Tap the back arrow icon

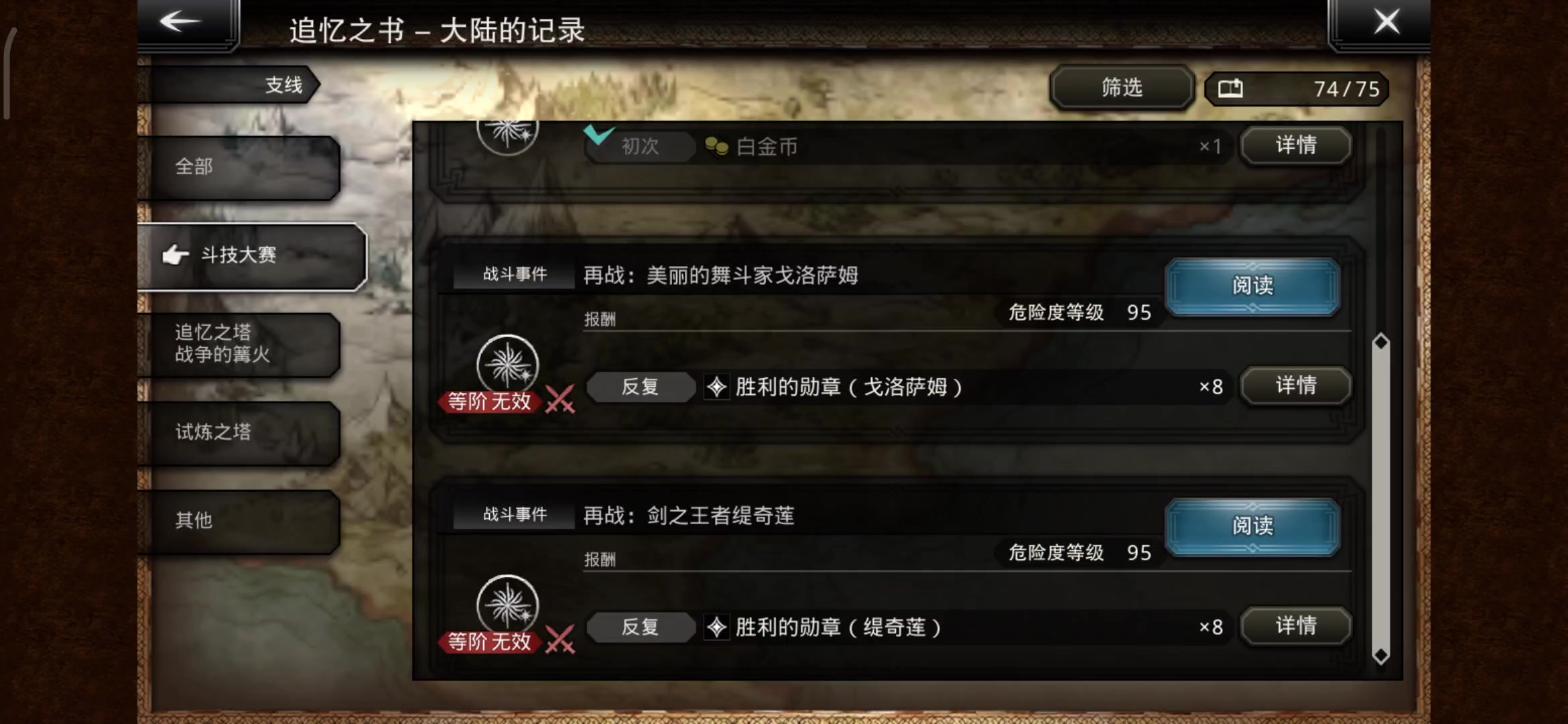click(180, 21)
